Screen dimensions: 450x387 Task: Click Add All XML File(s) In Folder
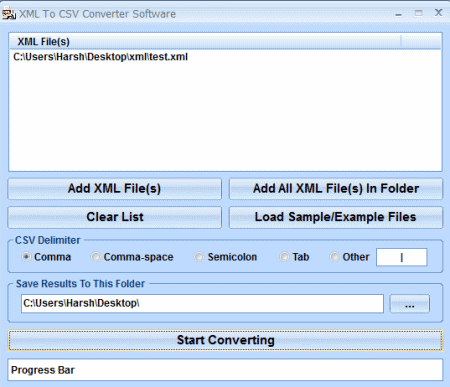click(x=336, y=189)
